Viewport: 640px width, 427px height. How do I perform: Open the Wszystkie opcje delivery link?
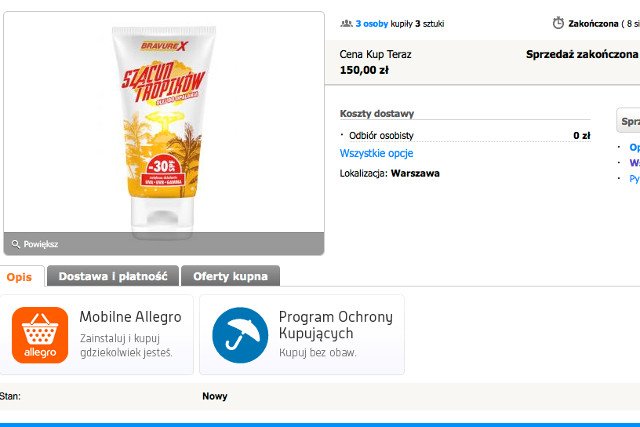pos(376,153)
